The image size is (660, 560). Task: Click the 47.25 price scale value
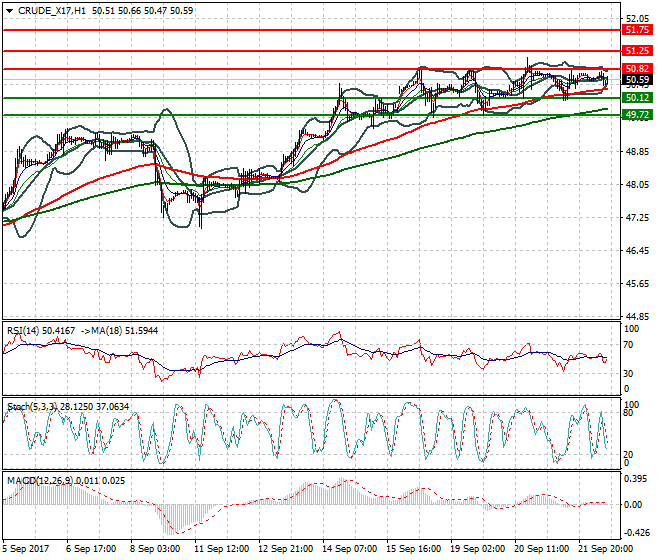point(637,218)
